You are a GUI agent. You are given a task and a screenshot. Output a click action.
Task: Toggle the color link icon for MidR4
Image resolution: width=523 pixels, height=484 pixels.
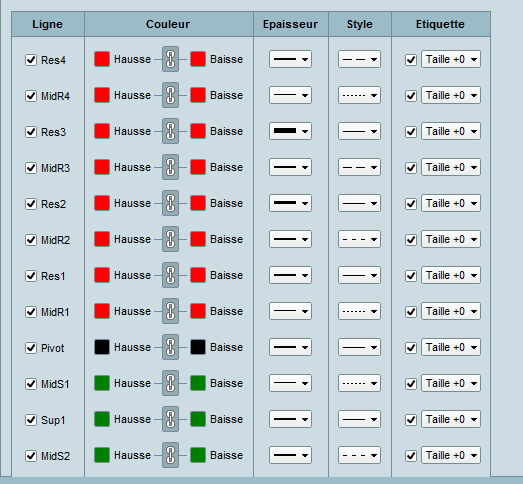pos(170,95)
